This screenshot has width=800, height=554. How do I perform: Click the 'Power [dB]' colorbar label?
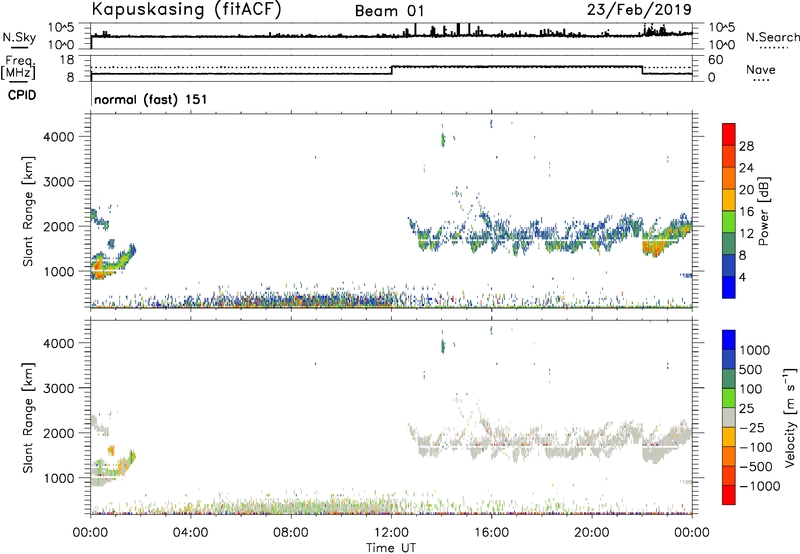tap(764, 211)
